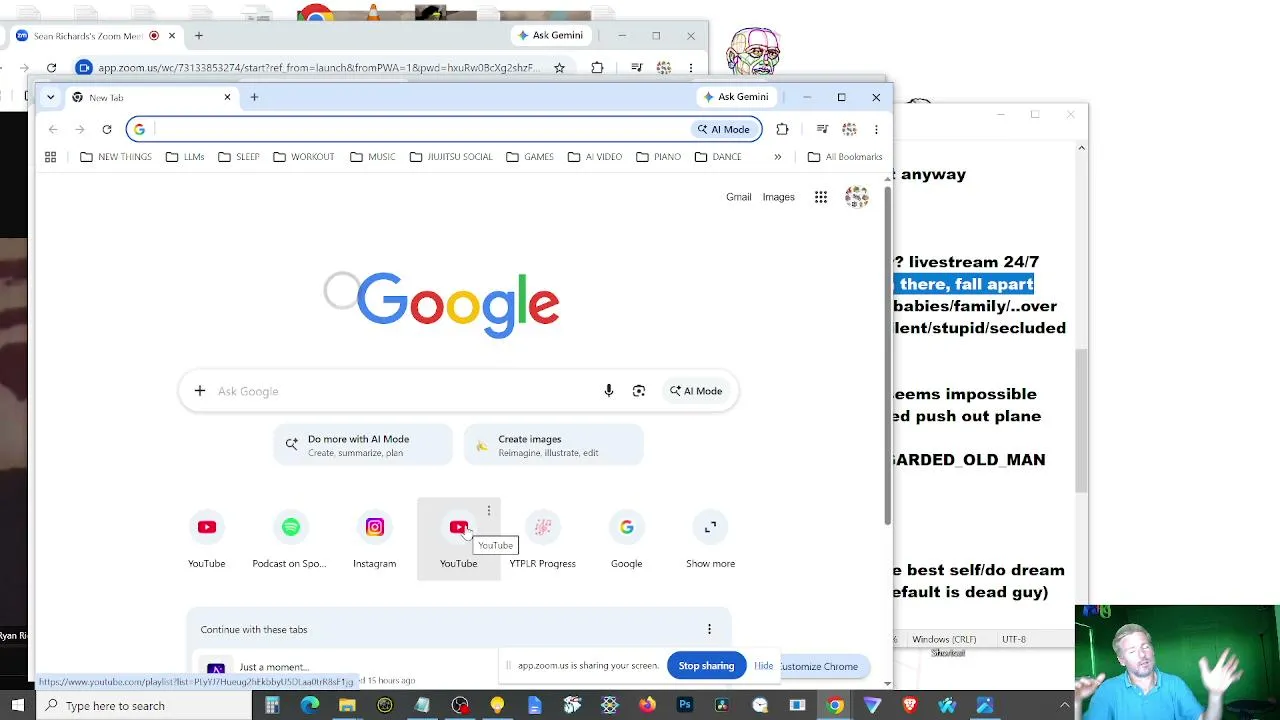This screenshot has width=1280, height=720.
Task: Click the plus icon in the search box
Action: pos(200,391)
